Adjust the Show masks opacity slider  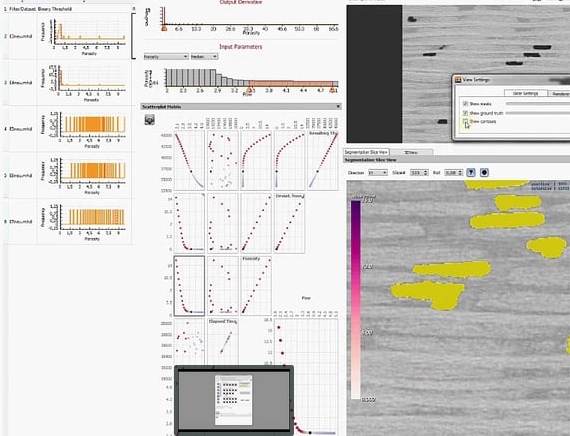(x=538, y=104)
